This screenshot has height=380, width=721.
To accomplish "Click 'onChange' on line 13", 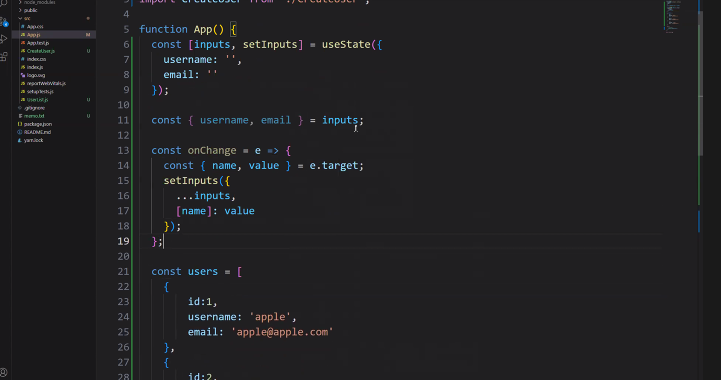I will (212, 150).
